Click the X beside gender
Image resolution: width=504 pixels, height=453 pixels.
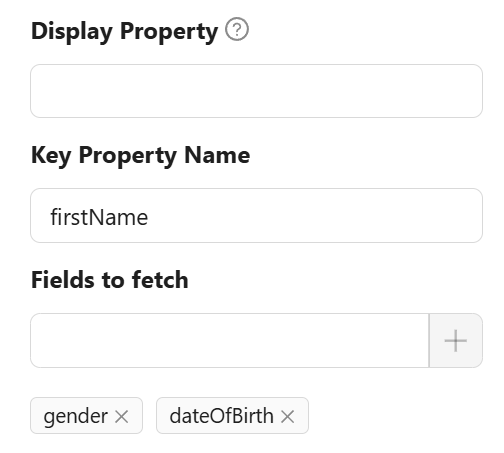122,416
